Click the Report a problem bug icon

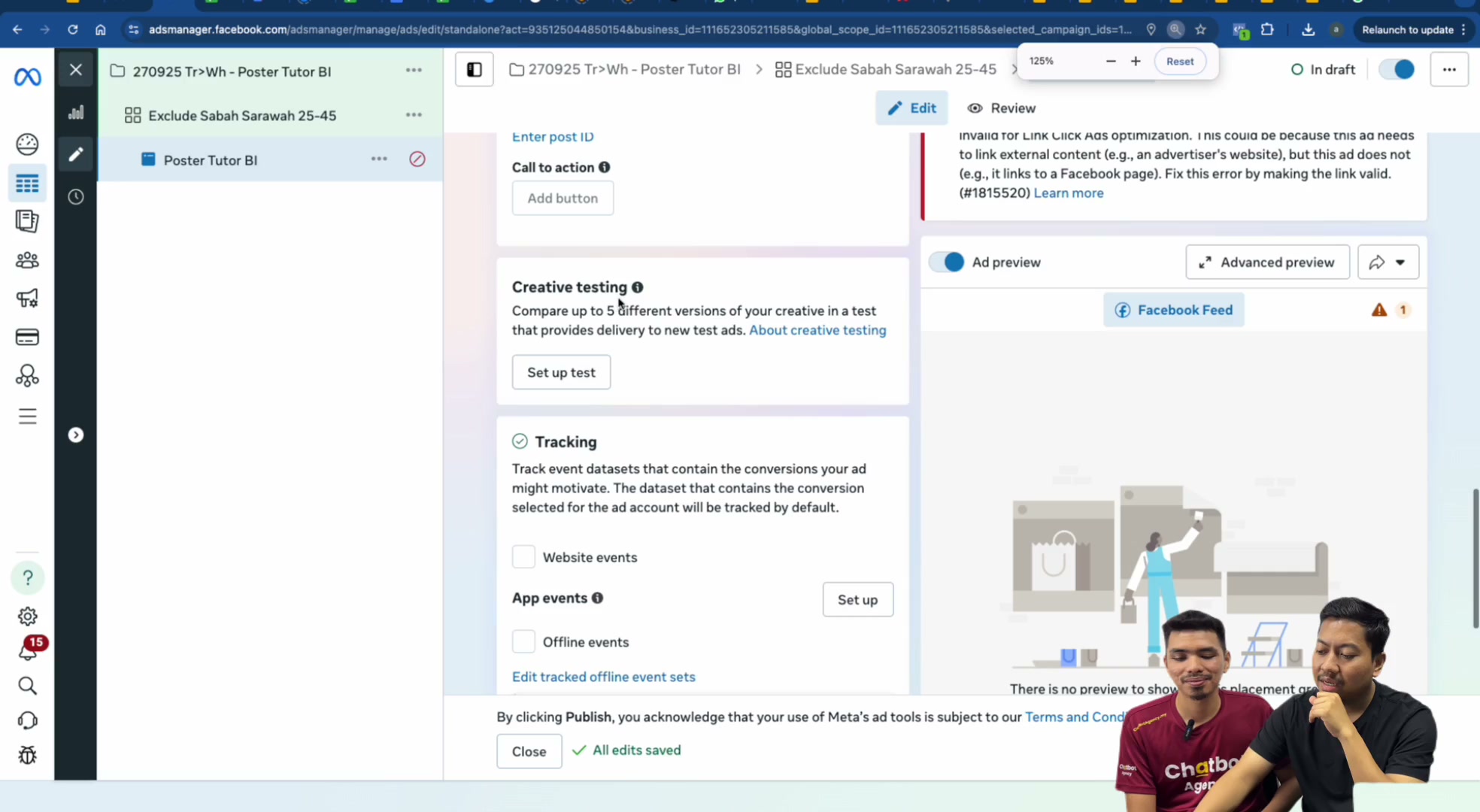click(x=27, y=755)
